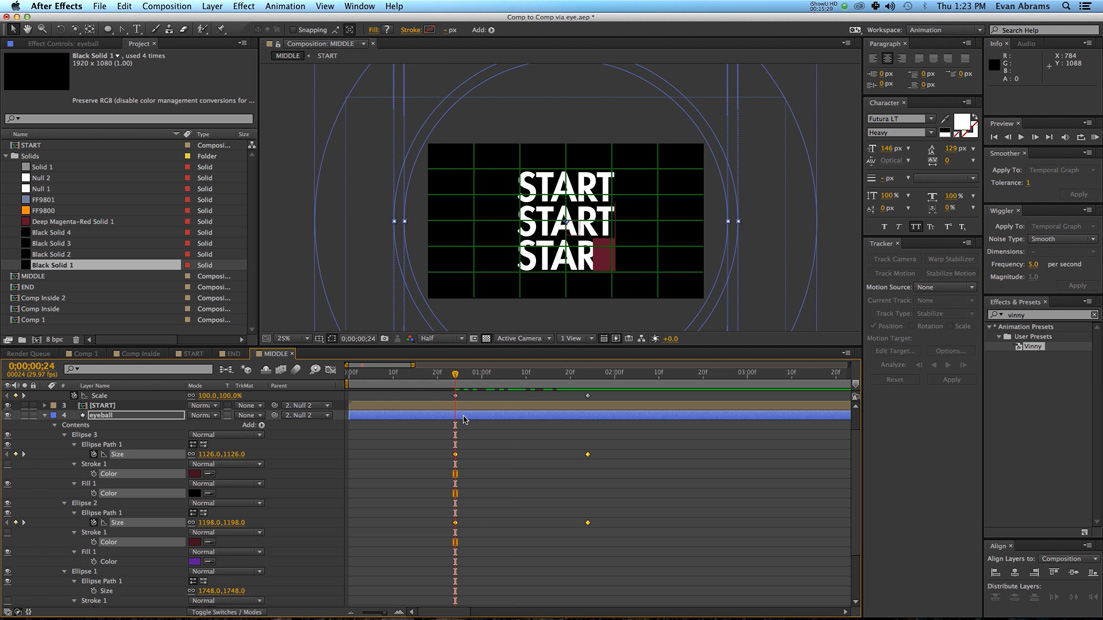Image resolution: width=1103 pixels, height=620 pixels.
Task: Select the Rotation tool
Action: pyautogui.click(x=60, y=30)
